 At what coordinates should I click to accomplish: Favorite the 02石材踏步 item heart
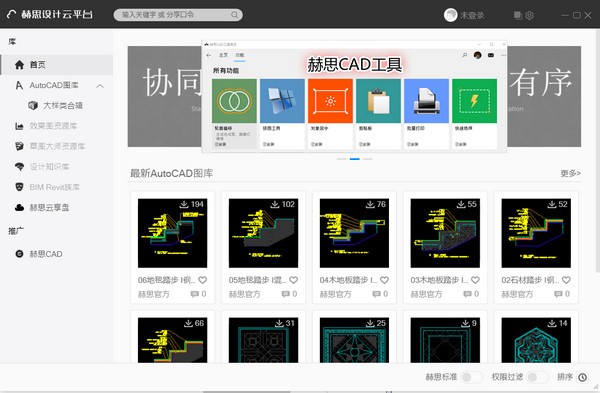pyautogui.click(x=566, y=280)
